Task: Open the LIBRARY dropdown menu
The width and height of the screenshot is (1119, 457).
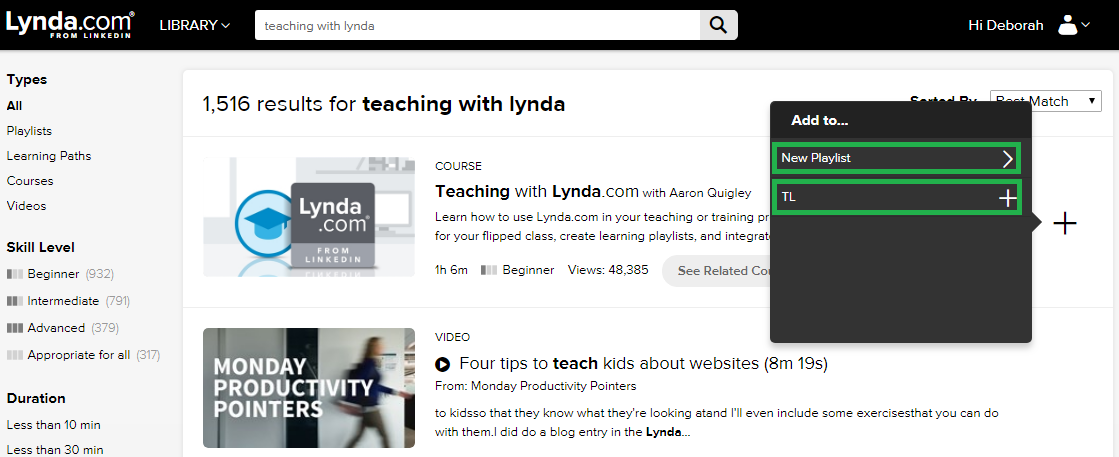Action: [x=195, y=25]
